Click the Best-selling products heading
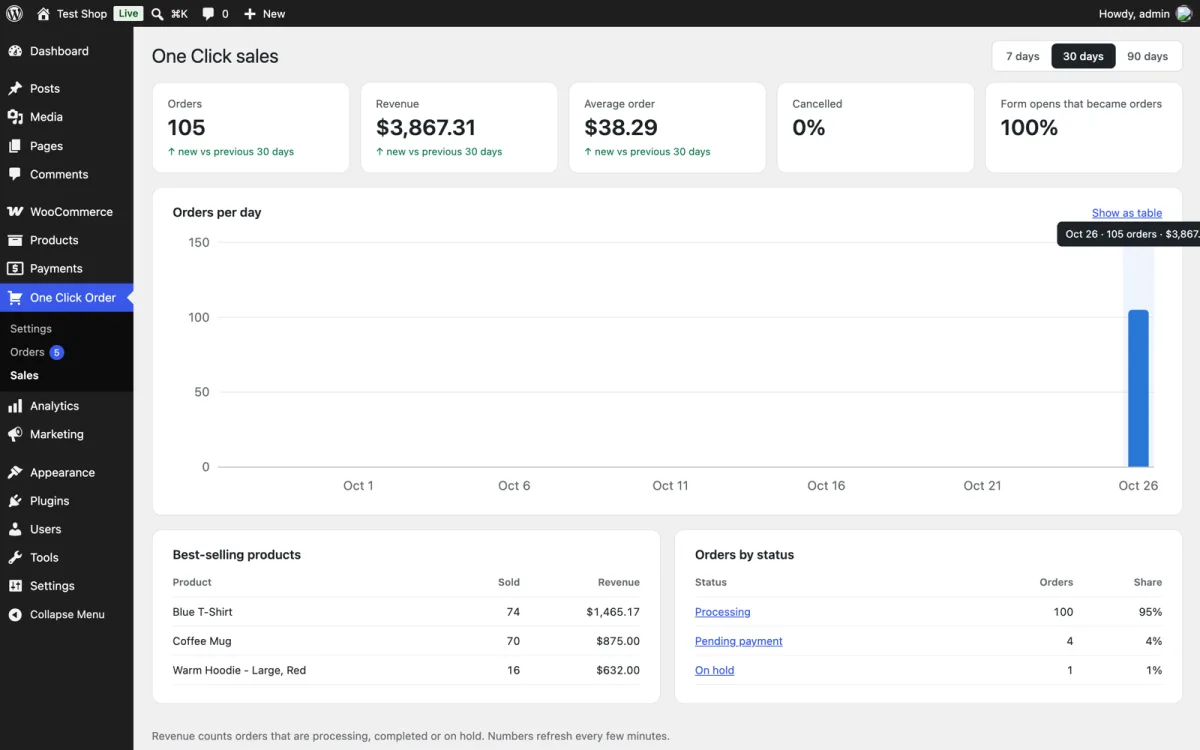The image size is (1200, 750). 237,555
